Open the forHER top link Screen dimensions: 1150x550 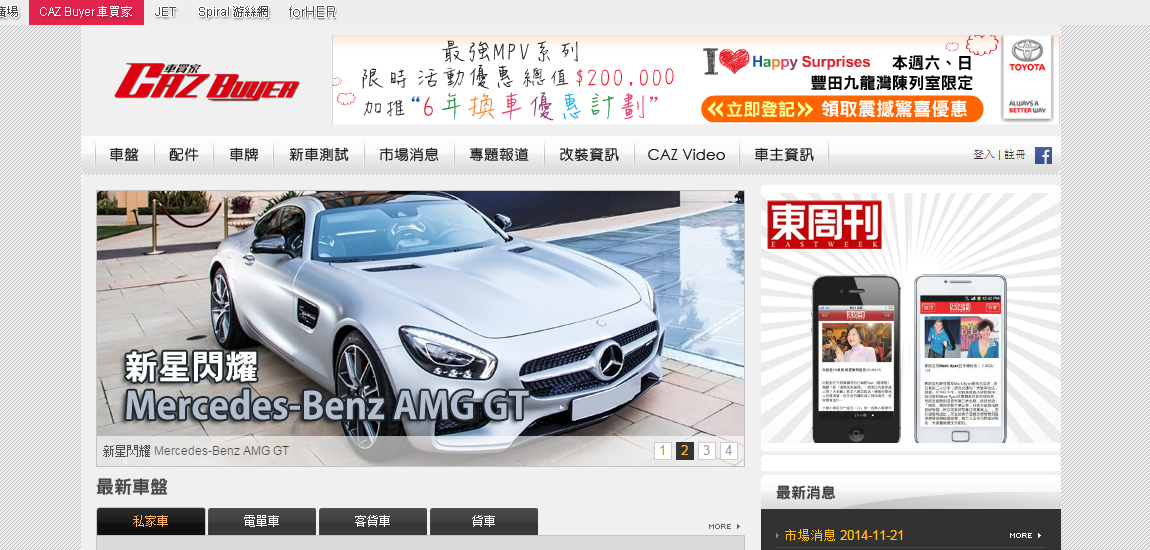click(x=312, y=12)
